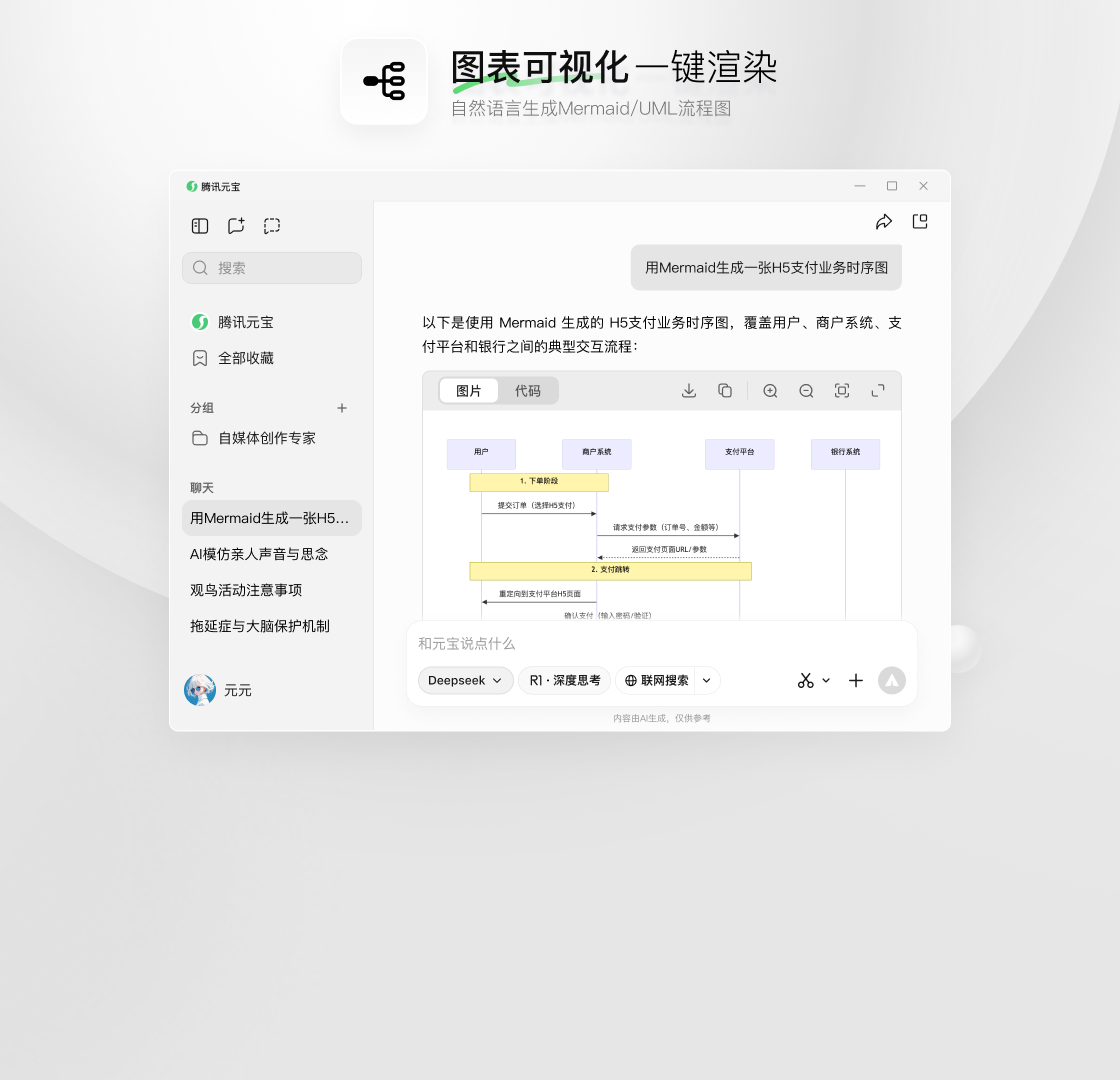
Task: Zoom in on the Mermaid diagram
Action: (x=770, y=391)
